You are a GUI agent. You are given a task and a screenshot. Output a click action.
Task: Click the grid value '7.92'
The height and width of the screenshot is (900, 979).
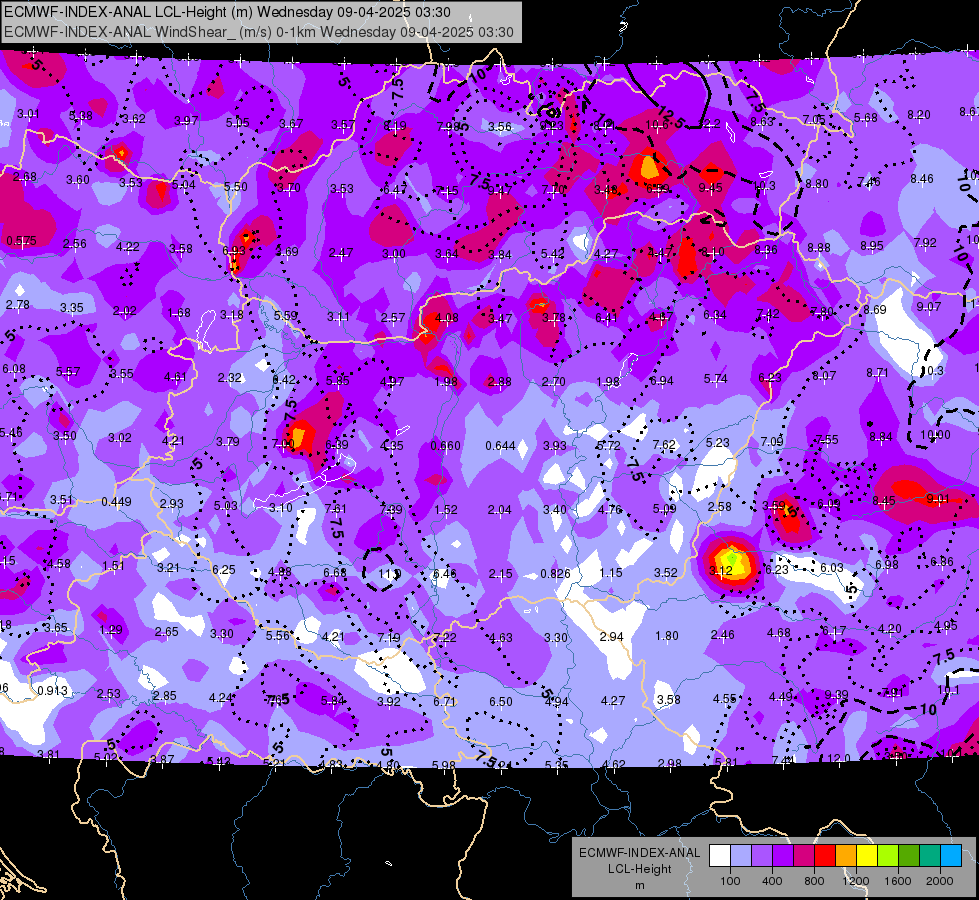tap(925, 242)
